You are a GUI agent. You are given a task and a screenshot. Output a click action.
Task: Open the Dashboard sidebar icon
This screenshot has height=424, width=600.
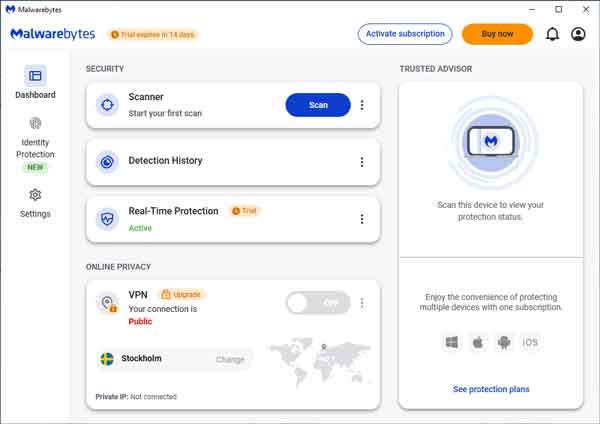(x=35, y=75)
